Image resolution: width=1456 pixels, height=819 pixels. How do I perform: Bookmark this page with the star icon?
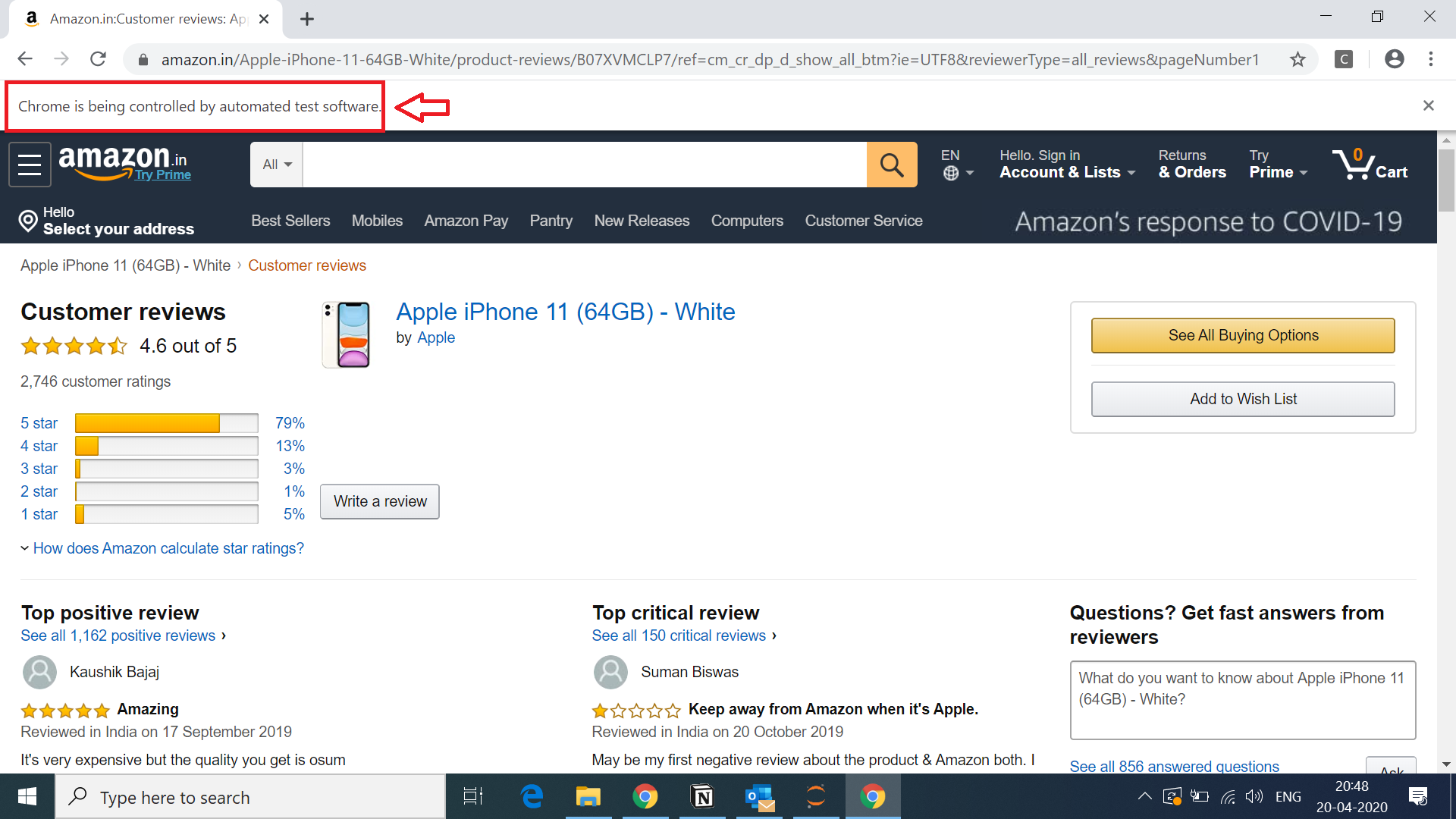(1298, 59)
